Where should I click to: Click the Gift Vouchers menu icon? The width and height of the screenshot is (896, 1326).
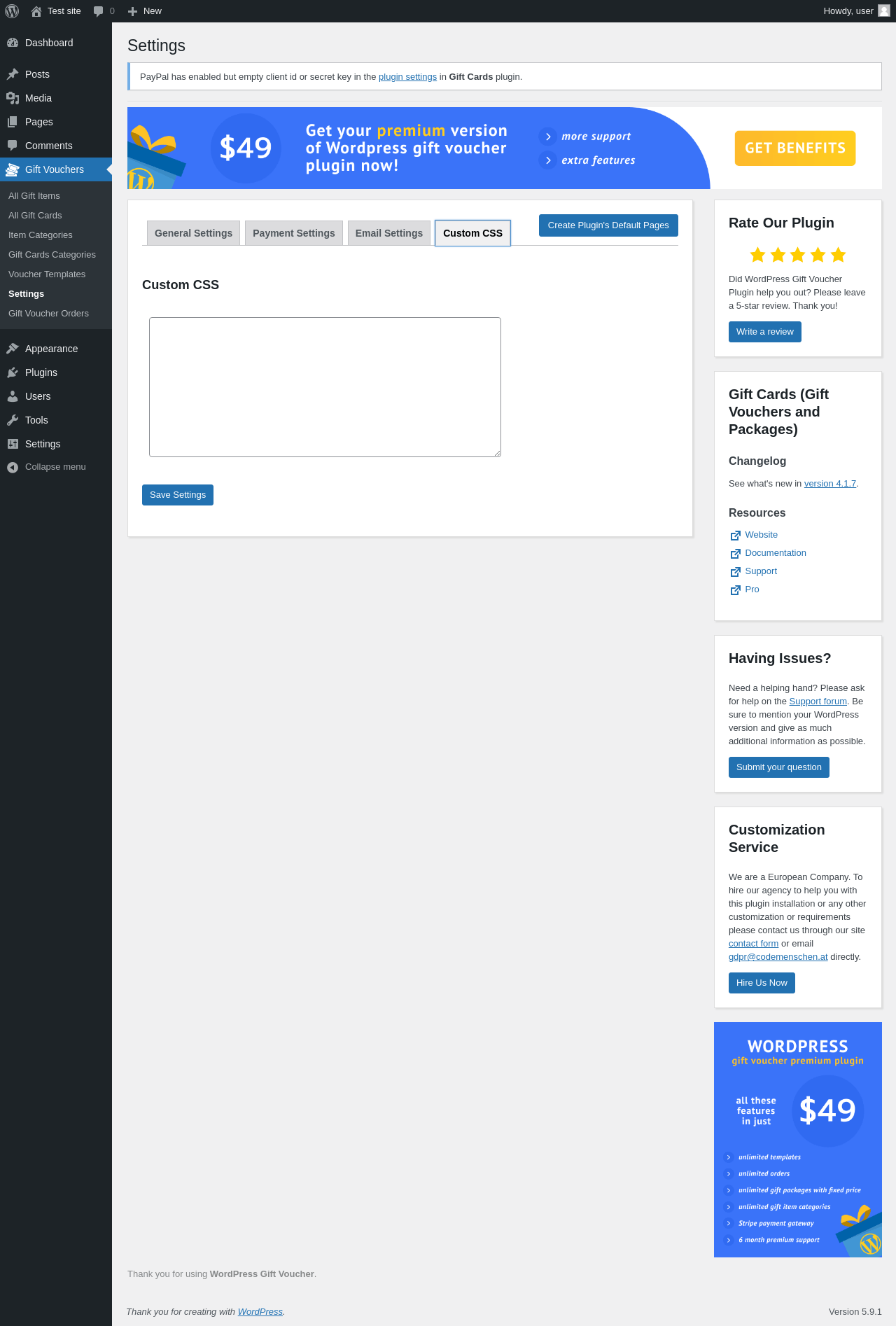[x=13, y=169]
